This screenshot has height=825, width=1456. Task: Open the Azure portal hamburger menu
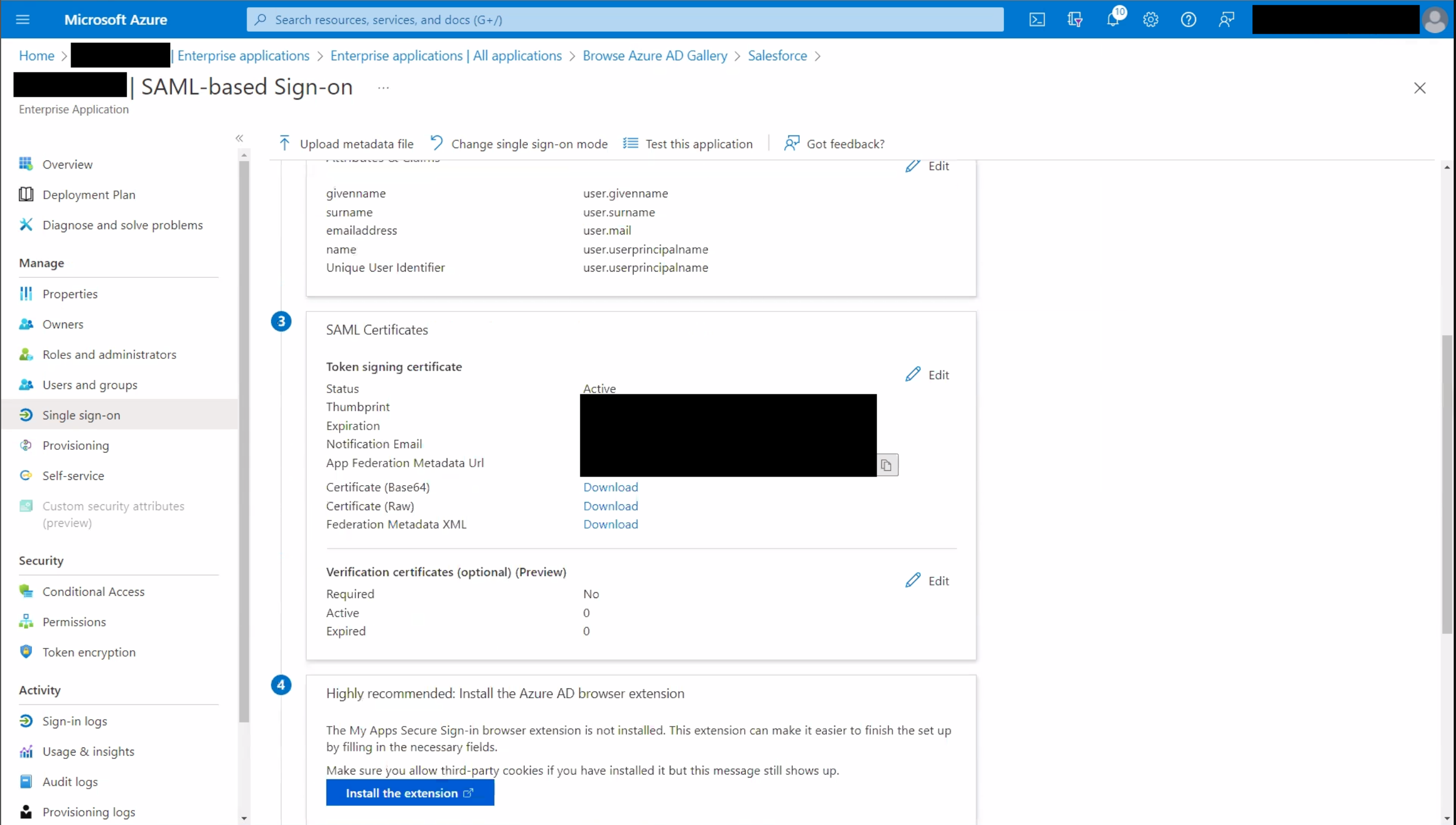23,20
